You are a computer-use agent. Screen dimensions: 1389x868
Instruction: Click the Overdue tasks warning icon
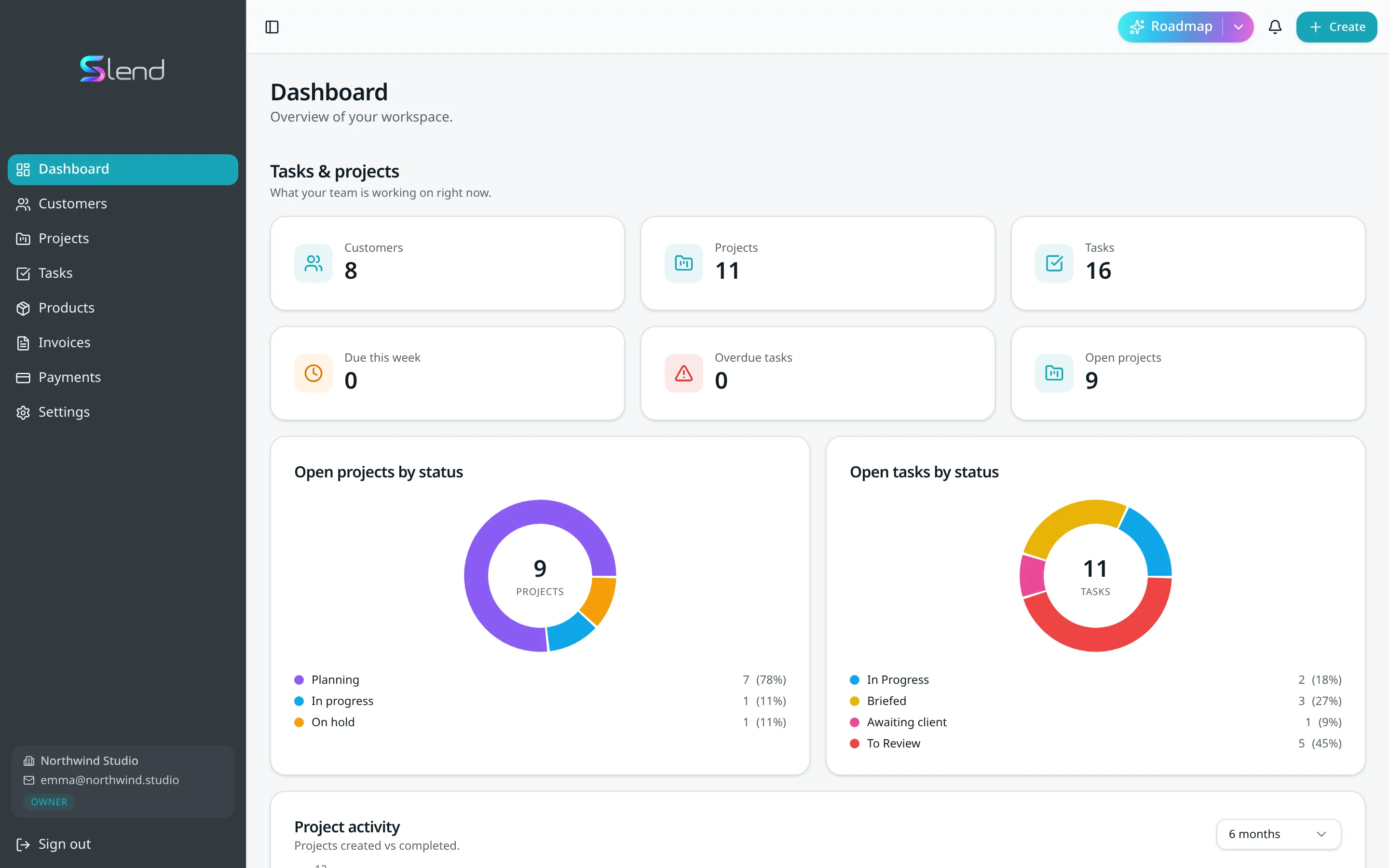pyautogui.click(x=683, y=373)
